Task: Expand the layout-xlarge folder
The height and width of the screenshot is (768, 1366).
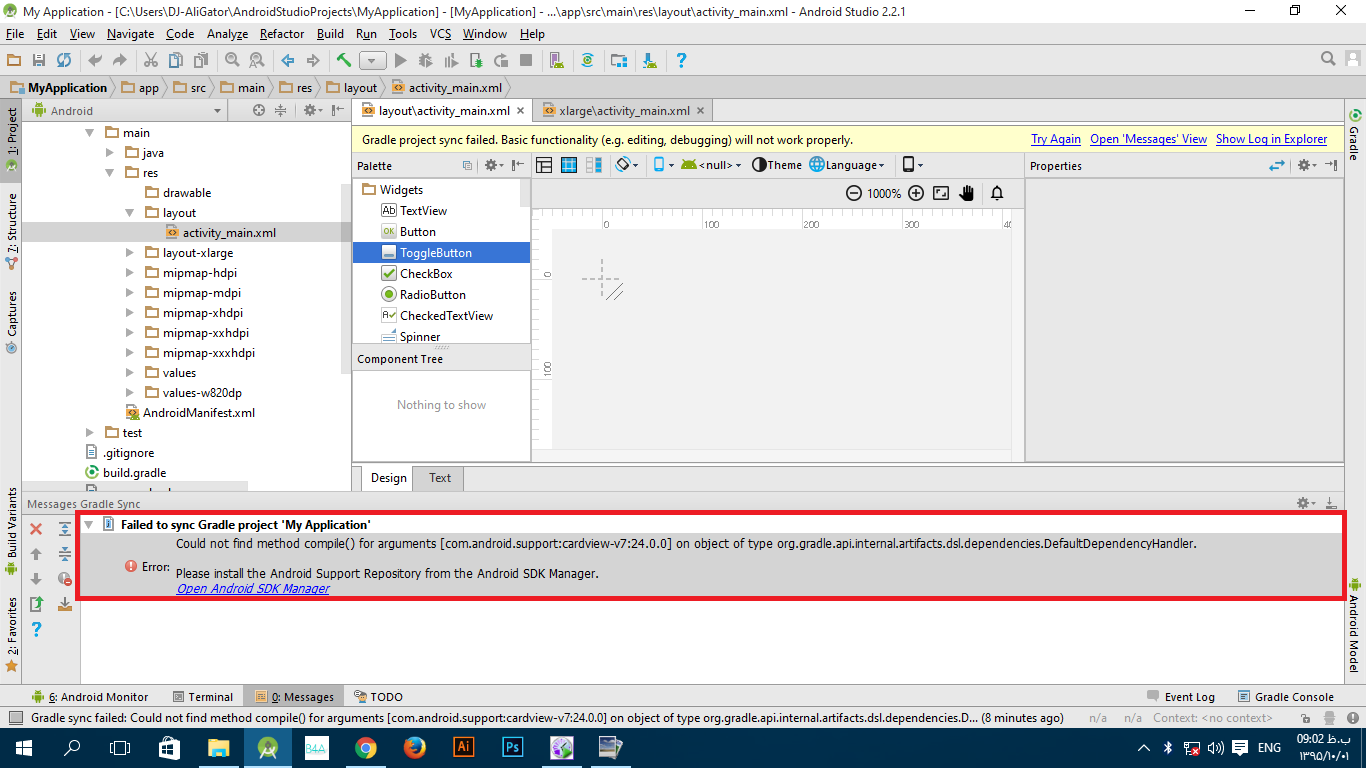Action: pyautogui.click(x=130, y=253)
